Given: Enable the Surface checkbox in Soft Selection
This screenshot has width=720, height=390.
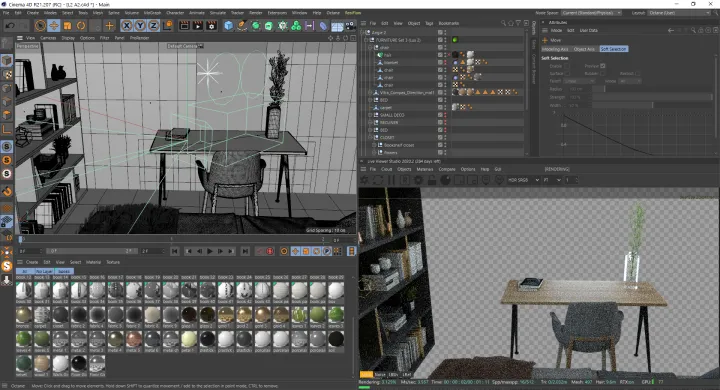Looking at the screenshot, I should click(x=567, y=73).
